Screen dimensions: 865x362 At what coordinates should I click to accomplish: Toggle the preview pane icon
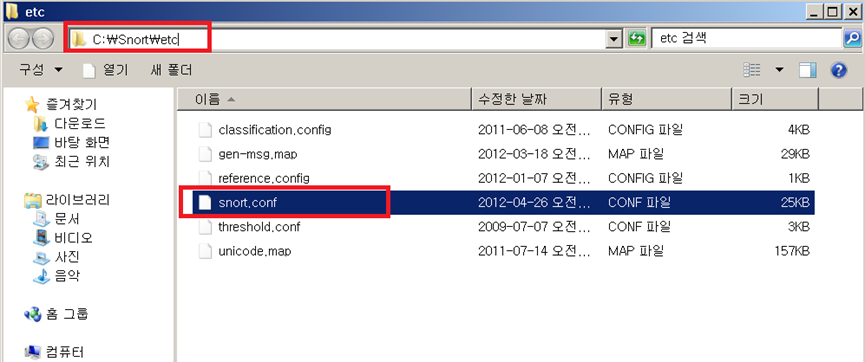808,70
